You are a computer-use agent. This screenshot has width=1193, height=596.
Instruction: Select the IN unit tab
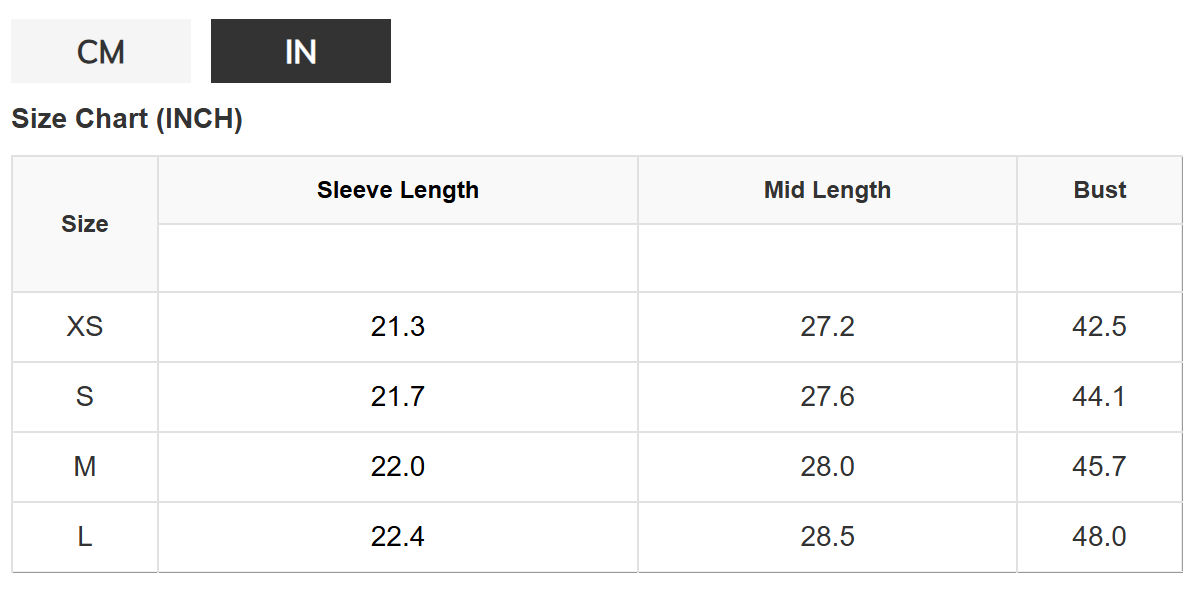300,51
